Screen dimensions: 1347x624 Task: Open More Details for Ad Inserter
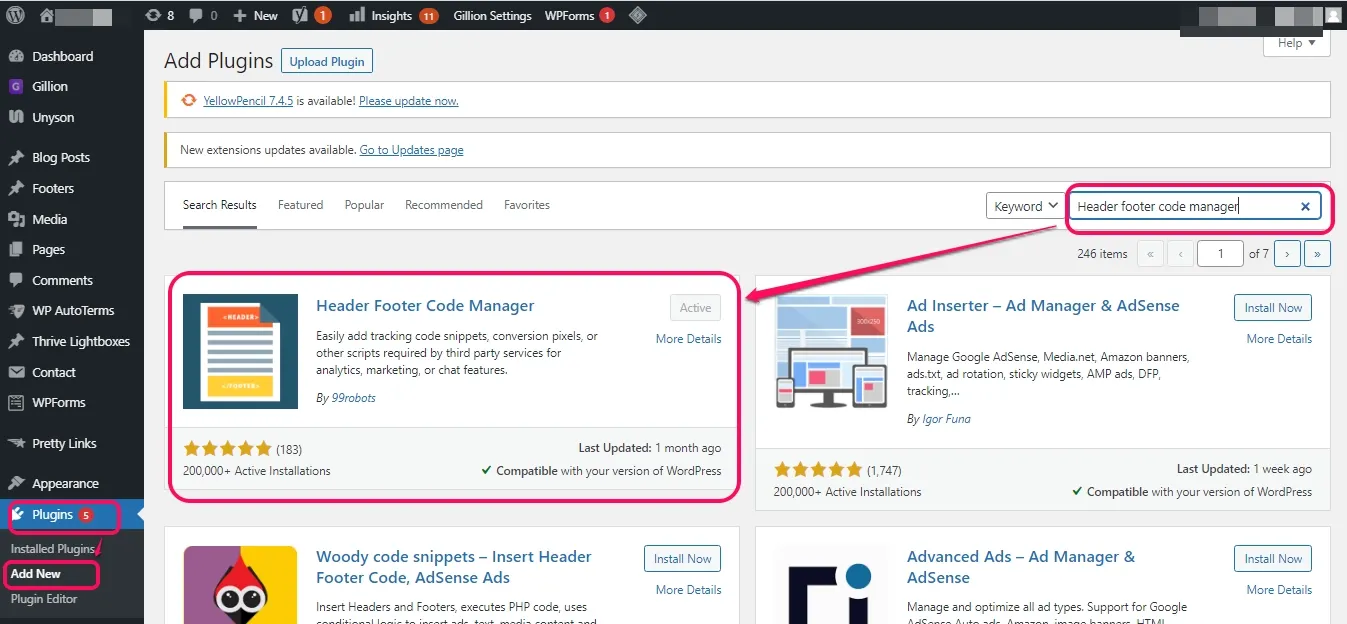[1279, 339]
